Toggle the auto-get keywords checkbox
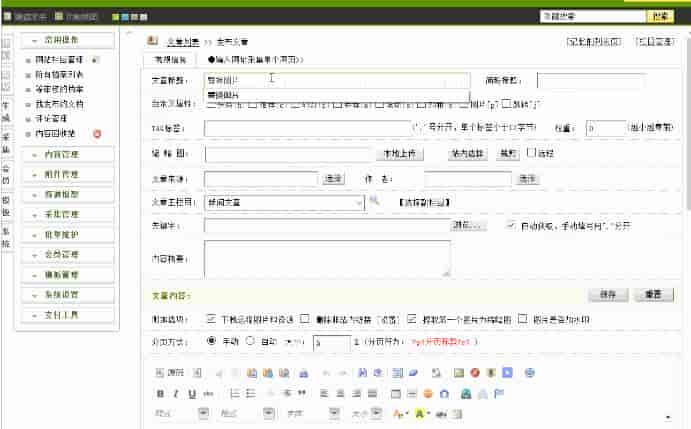This screenshot has width=691, height=429. click(x=511, y=226)
